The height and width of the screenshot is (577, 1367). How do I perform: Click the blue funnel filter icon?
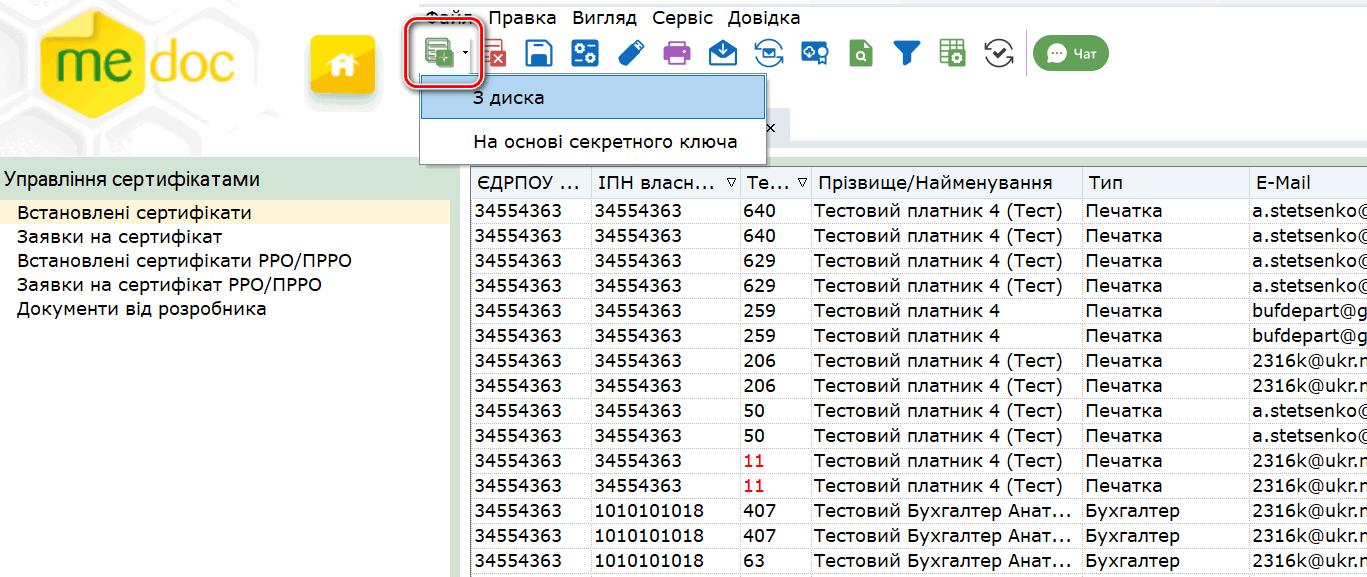pos(906,53)
